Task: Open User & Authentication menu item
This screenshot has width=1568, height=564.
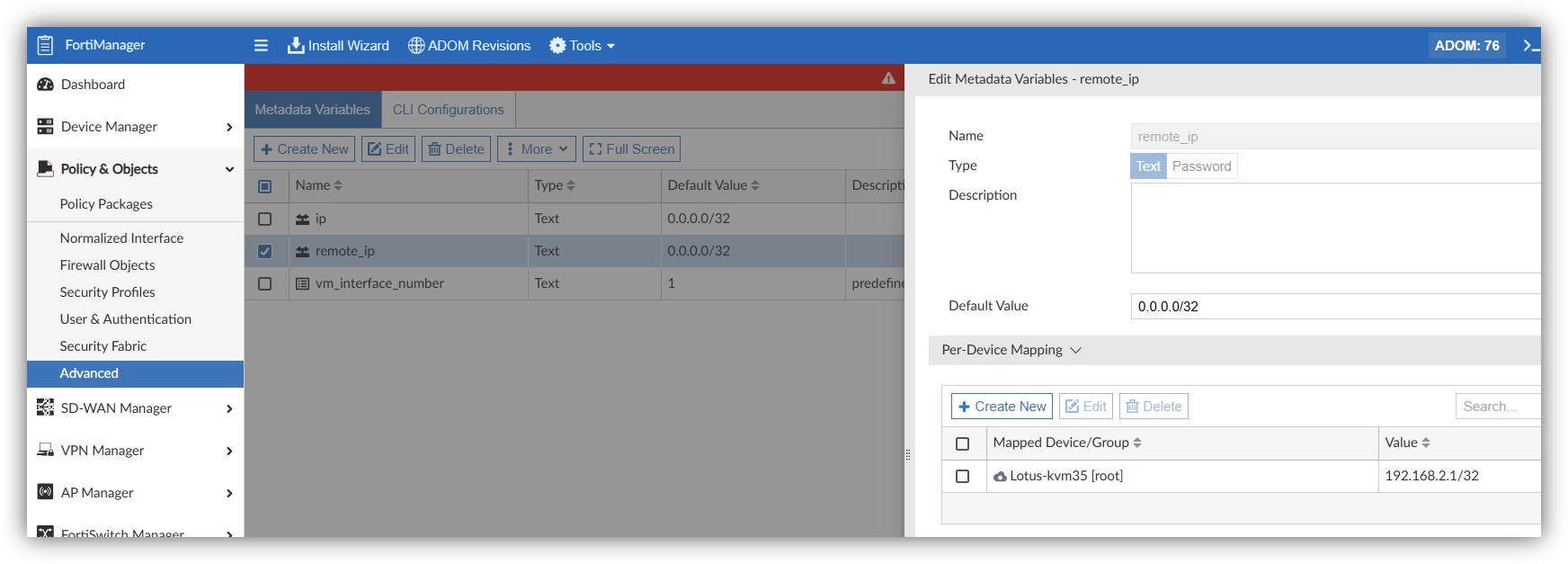Action: [x=125, y=319]
